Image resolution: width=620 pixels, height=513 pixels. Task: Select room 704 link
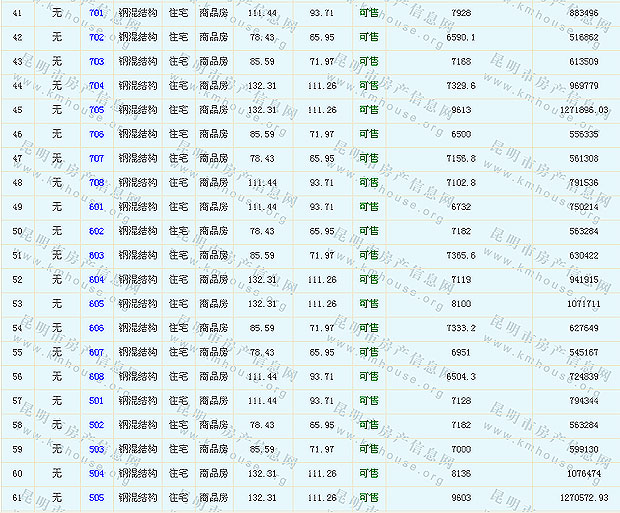coord(96,86)
